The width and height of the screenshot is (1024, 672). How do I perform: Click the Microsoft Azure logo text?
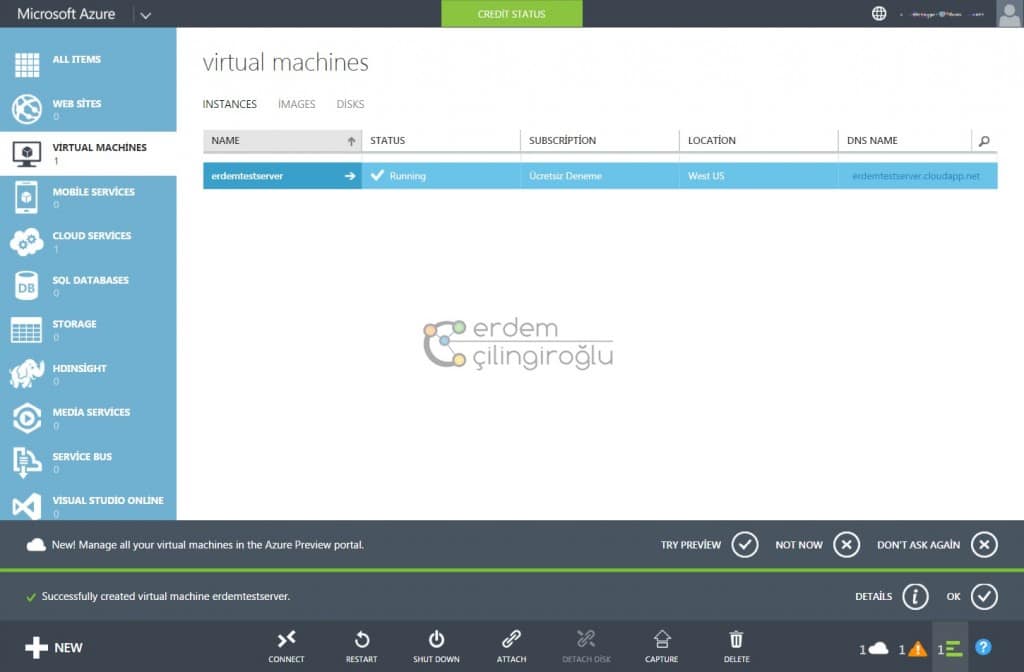tap(66, 14)
